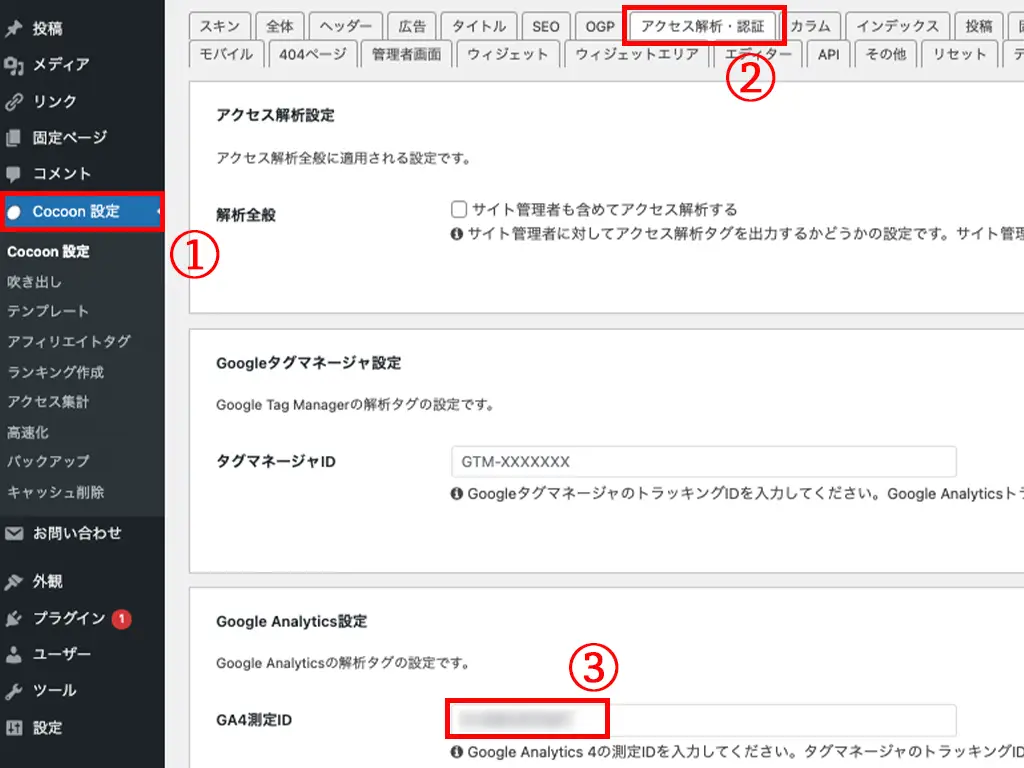
Task: Select the タイトル tab
Action: click(479, 26)
